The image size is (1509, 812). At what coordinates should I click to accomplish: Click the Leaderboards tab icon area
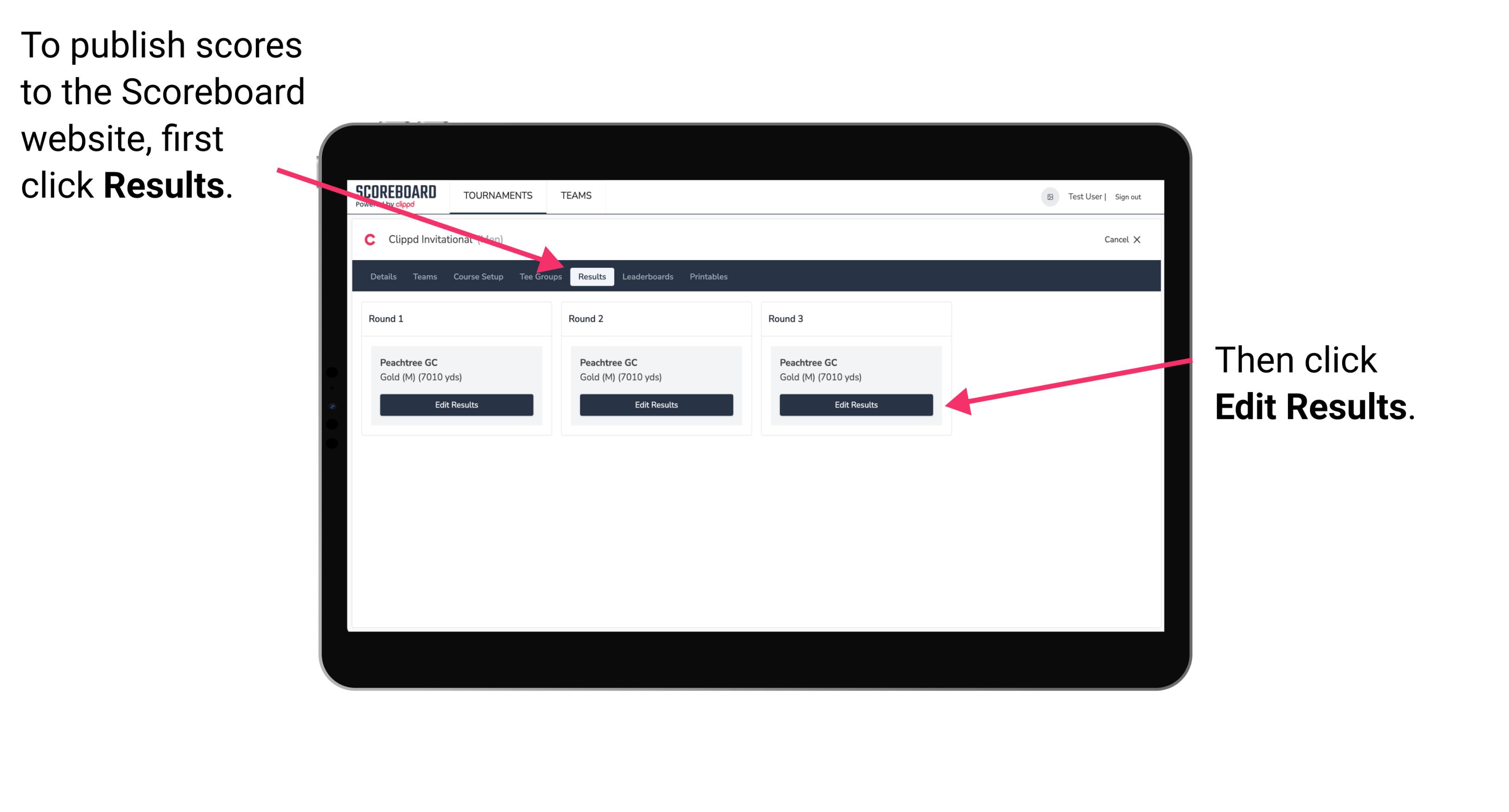pyautogui.click(x=648, y=276)
